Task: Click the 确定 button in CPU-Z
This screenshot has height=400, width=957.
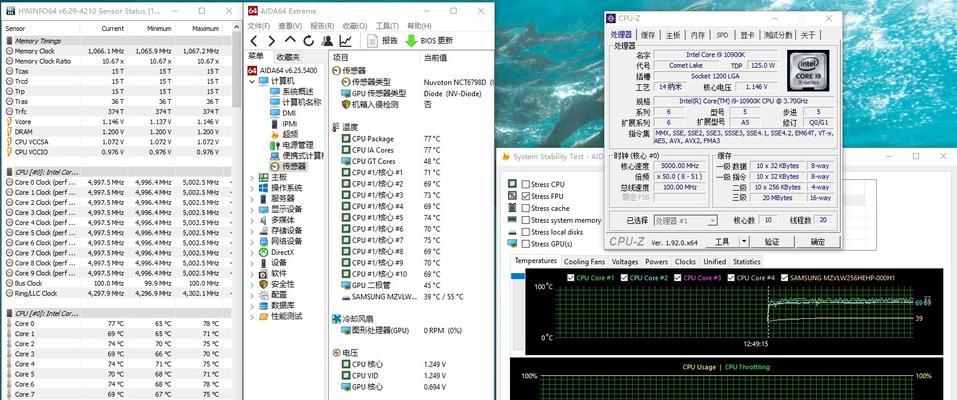Action: point(817,242)
